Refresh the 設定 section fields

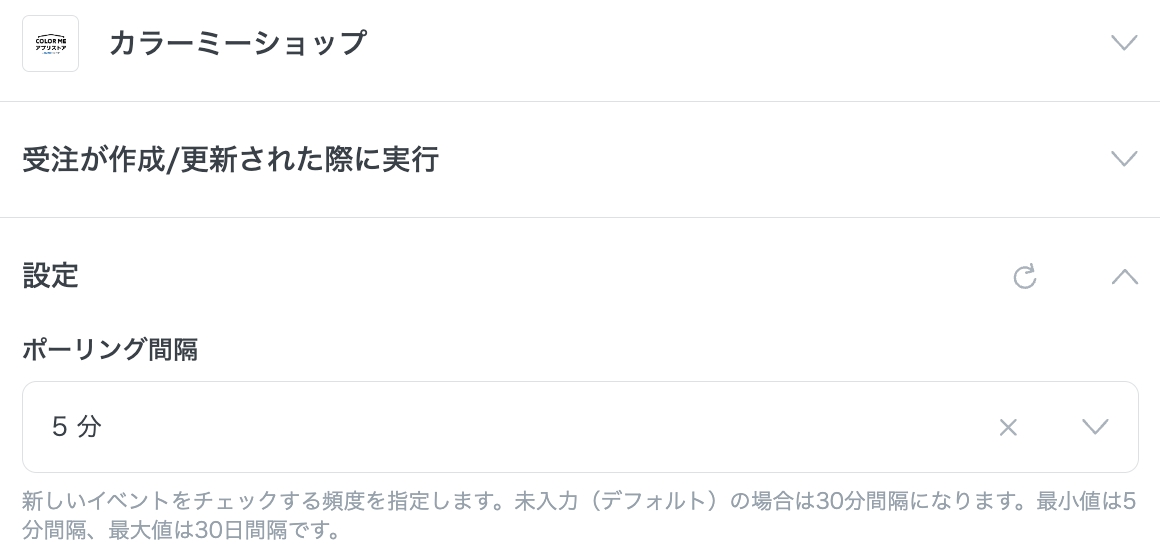pos(1024,276)
